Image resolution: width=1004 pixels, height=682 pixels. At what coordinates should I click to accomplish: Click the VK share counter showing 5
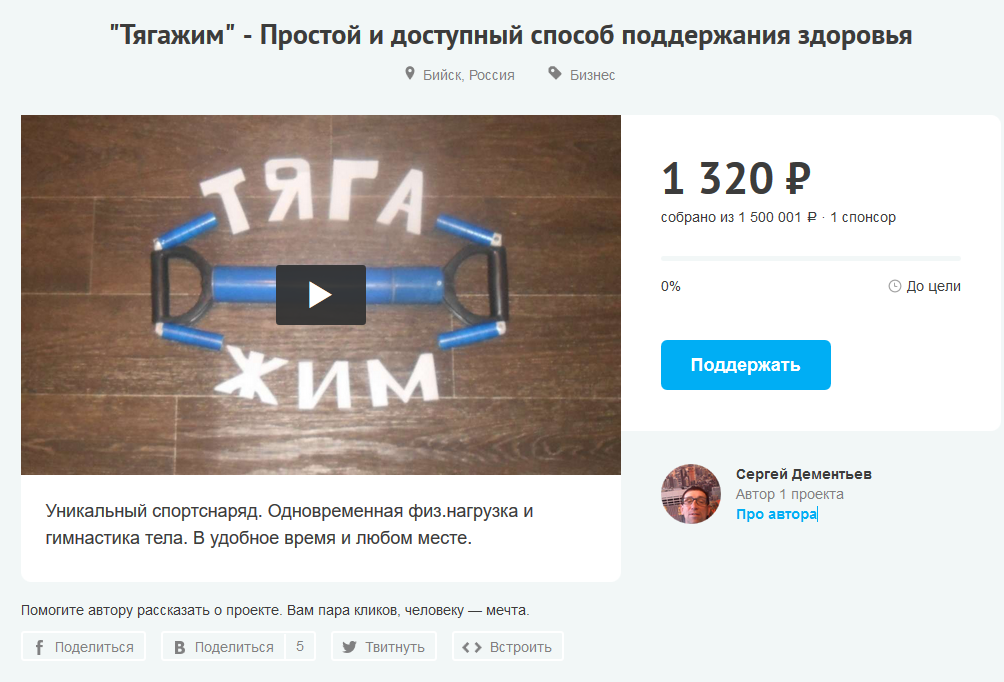[300, 646]
